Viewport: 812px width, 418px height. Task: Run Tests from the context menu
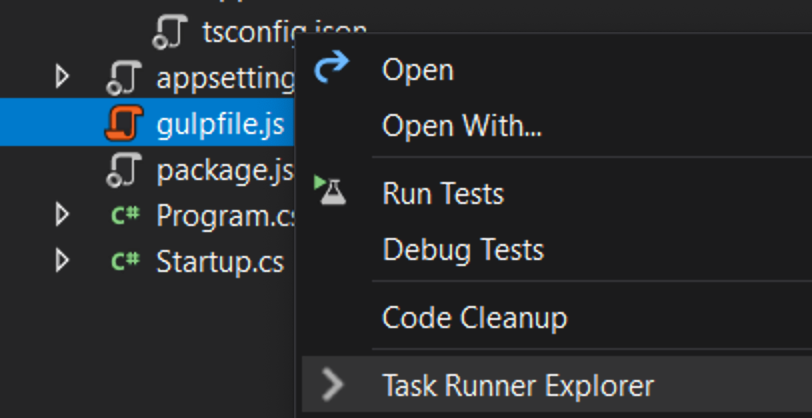[443, 193]
